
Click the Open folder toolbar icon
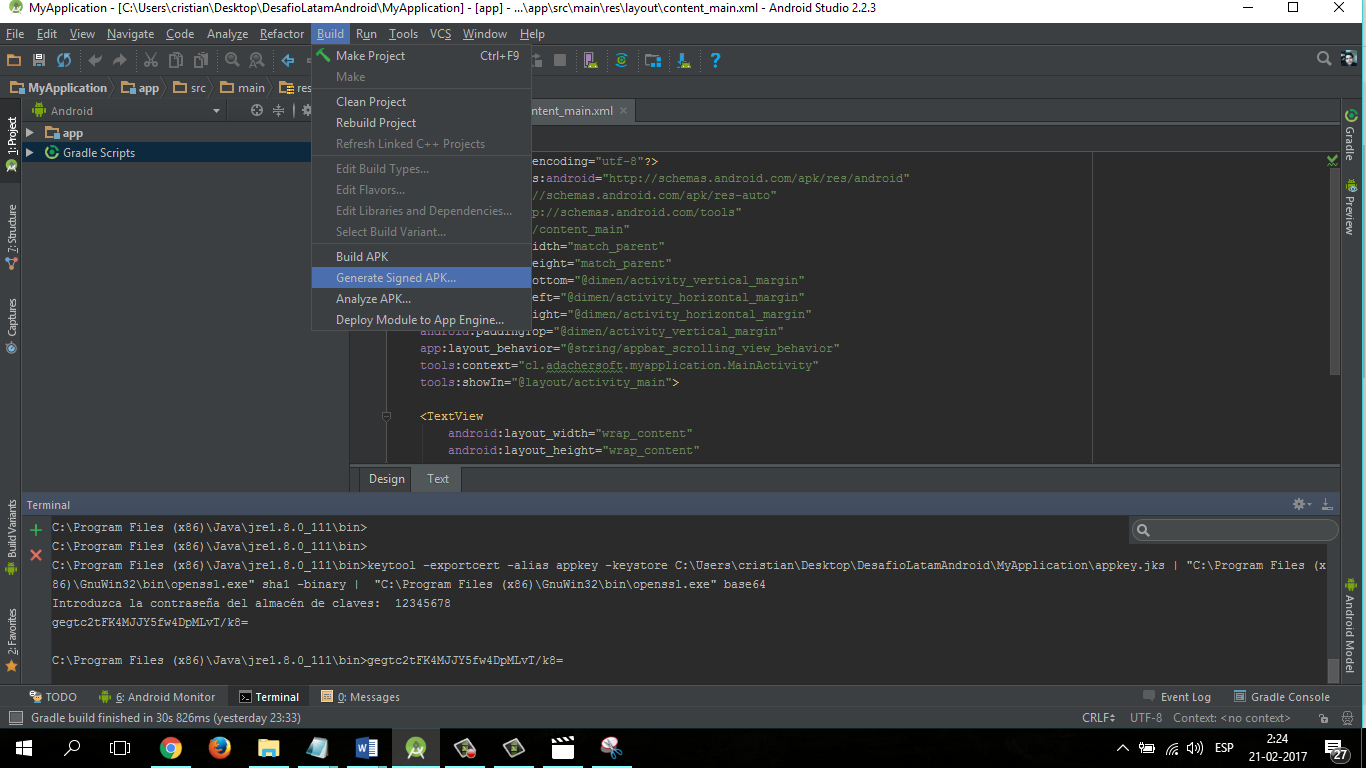click(x=14, y=60)
